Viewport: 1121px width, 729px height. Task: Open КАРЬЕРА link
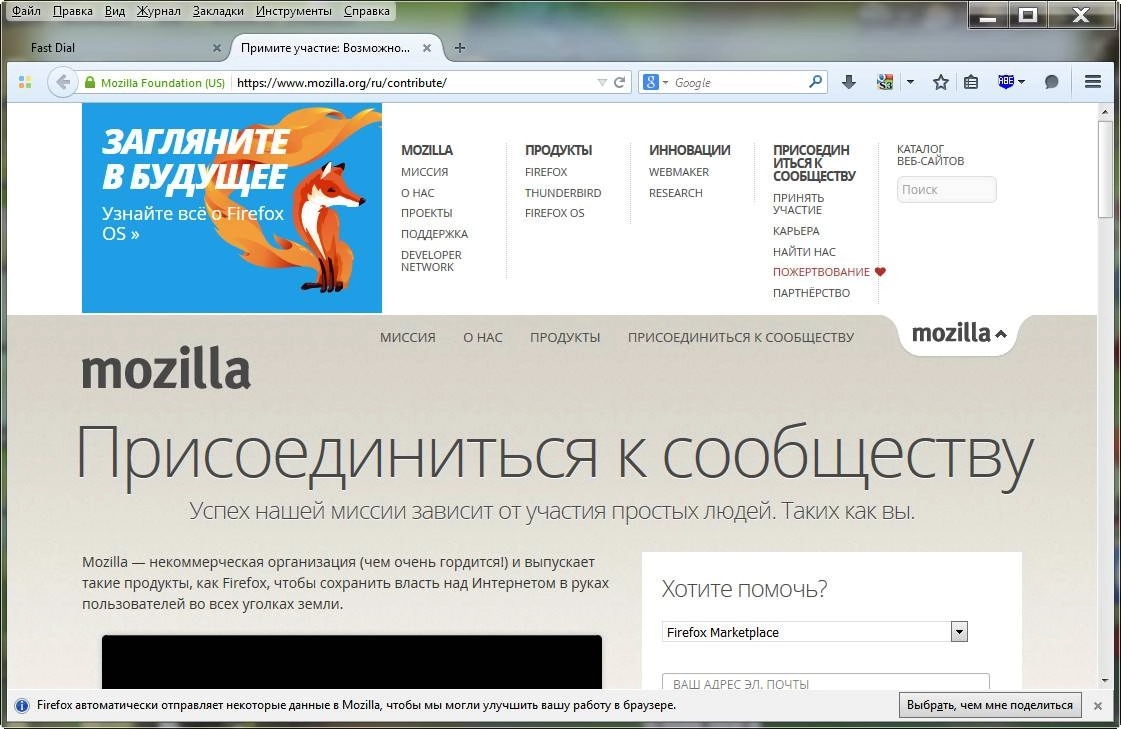click(x=796, y=231)
